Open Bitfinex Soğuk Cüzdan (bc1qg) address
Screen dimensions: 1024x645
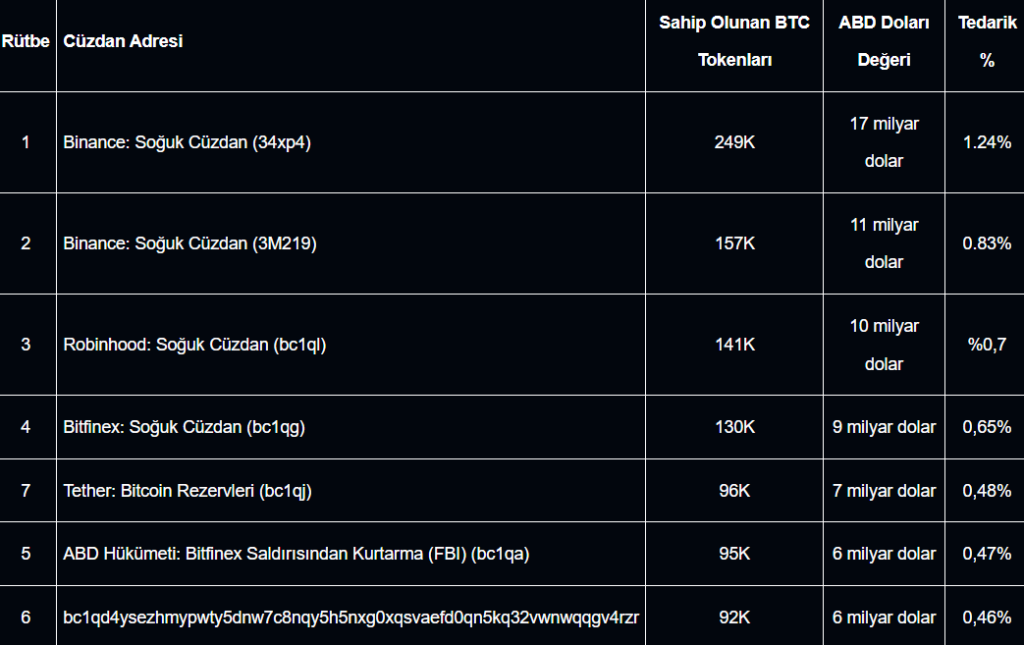(184, 427)
